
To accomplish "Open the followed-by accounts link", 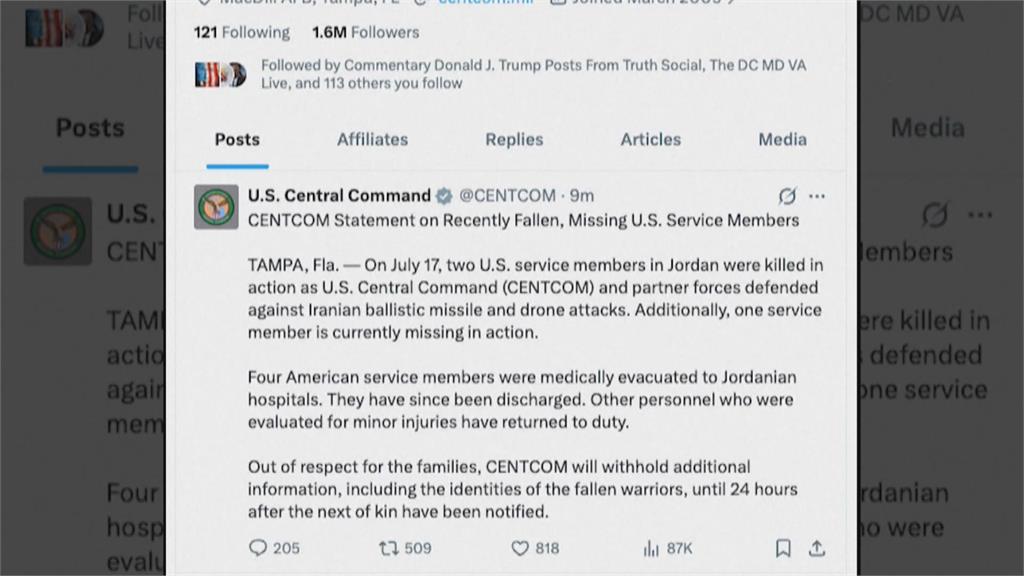I will tap(534, 74).
